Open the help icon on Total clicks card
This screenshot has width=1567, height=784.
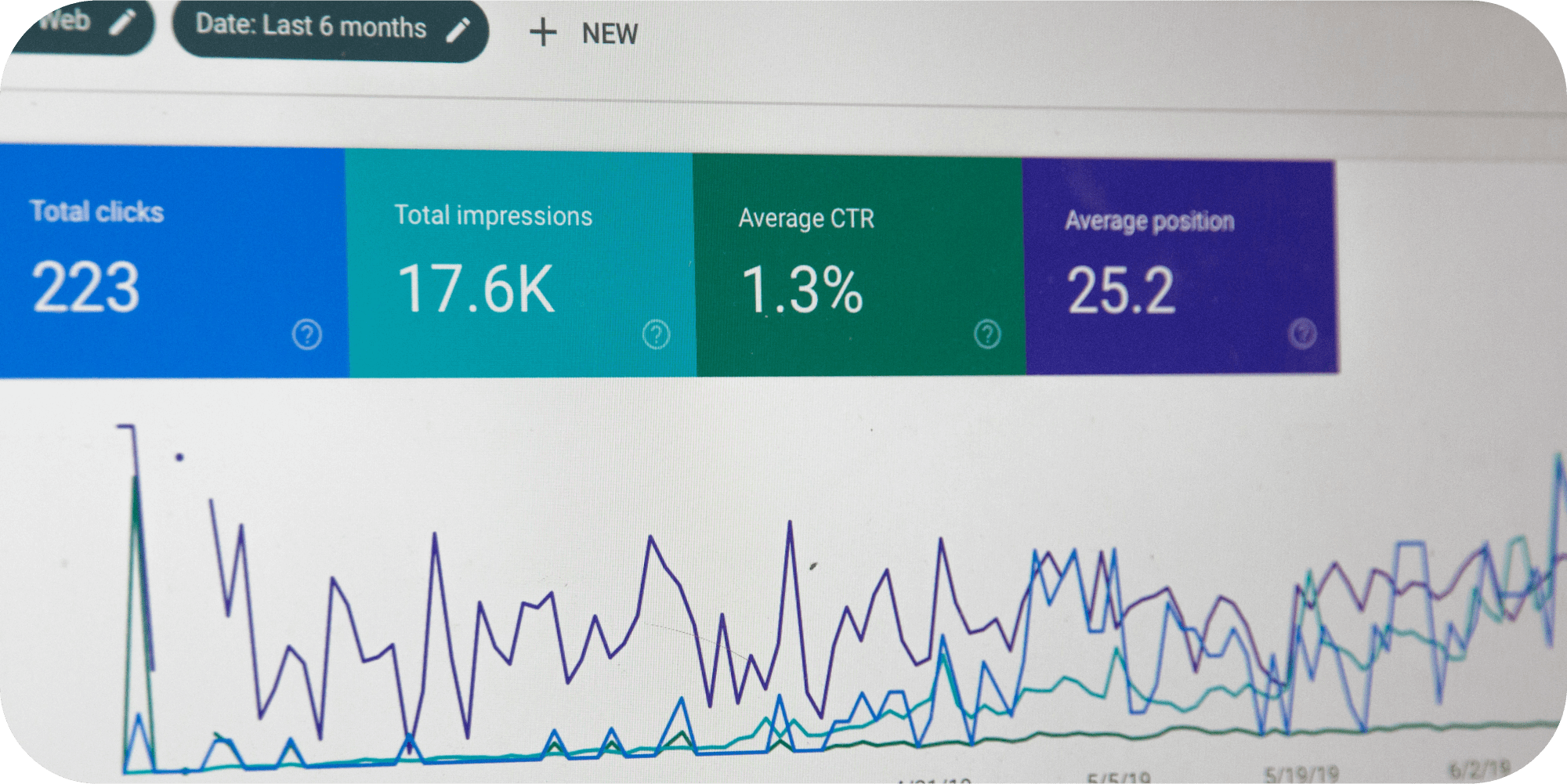307,334
